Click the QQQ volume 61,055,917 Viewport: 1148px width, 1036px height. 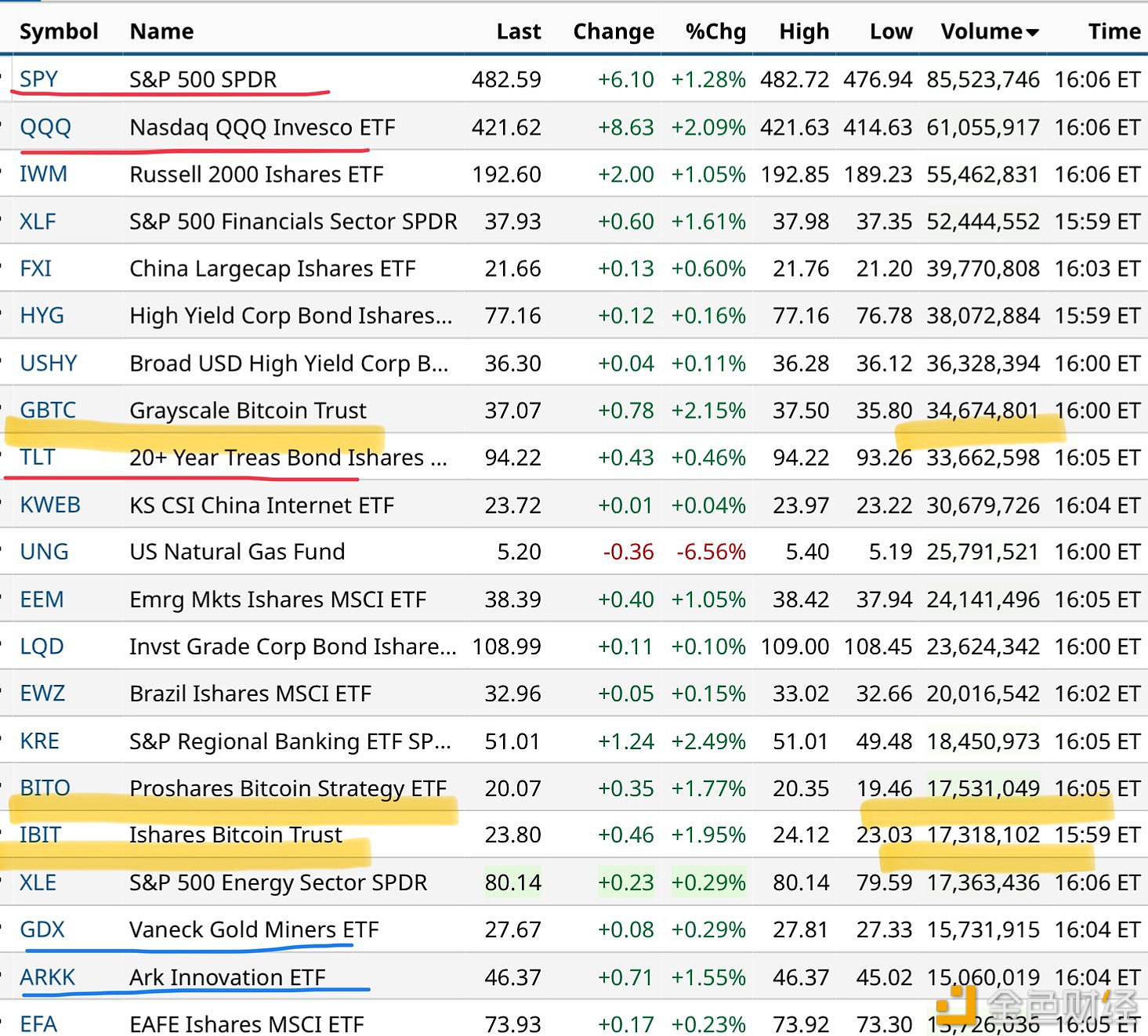(983, 127)
